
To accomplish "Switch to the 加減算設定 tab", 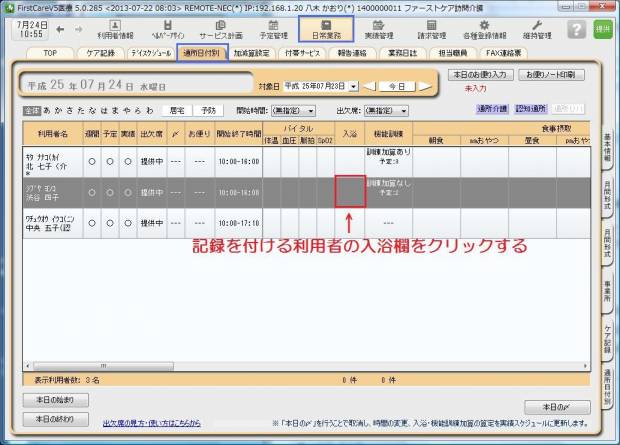I will pos(252,52).
